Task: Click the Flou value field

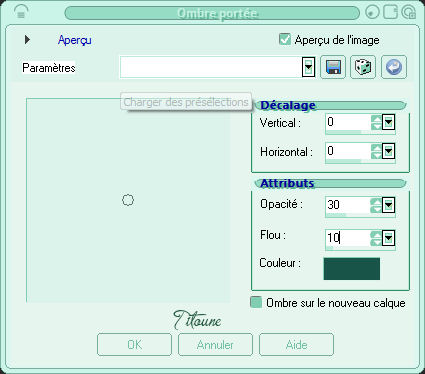Action: [348, 238]
